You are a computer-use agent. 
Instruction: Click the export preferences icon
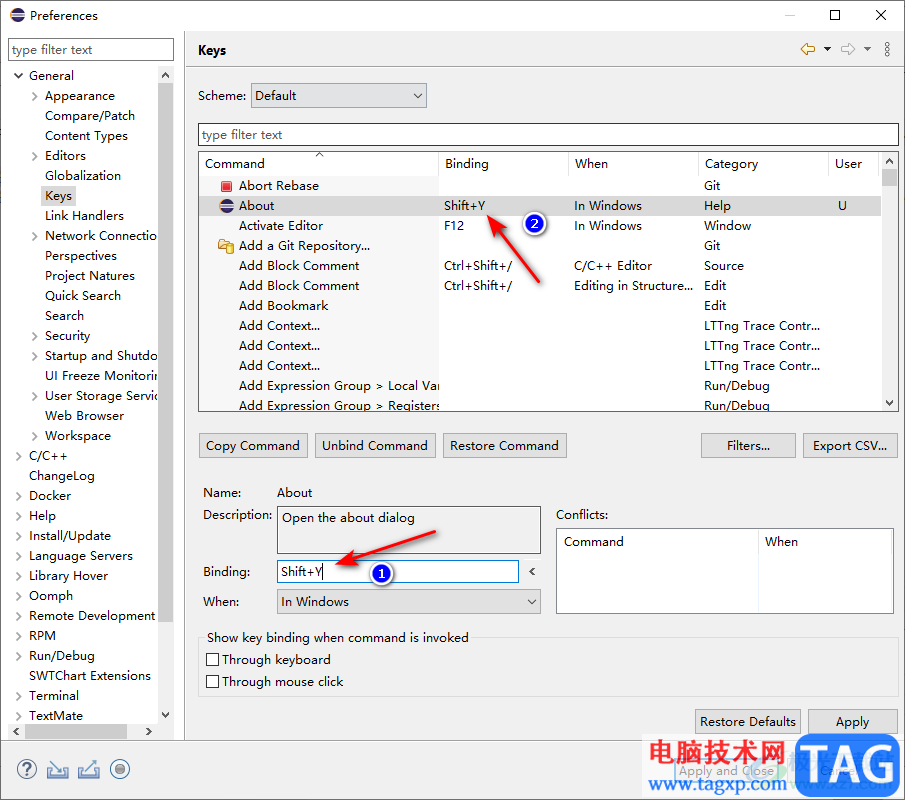(89, 769)
